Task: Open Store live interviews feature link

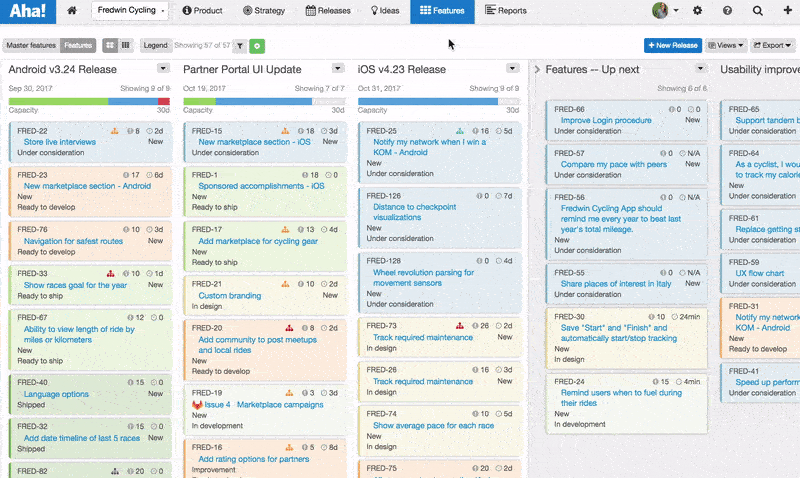Action: (60, 142)
